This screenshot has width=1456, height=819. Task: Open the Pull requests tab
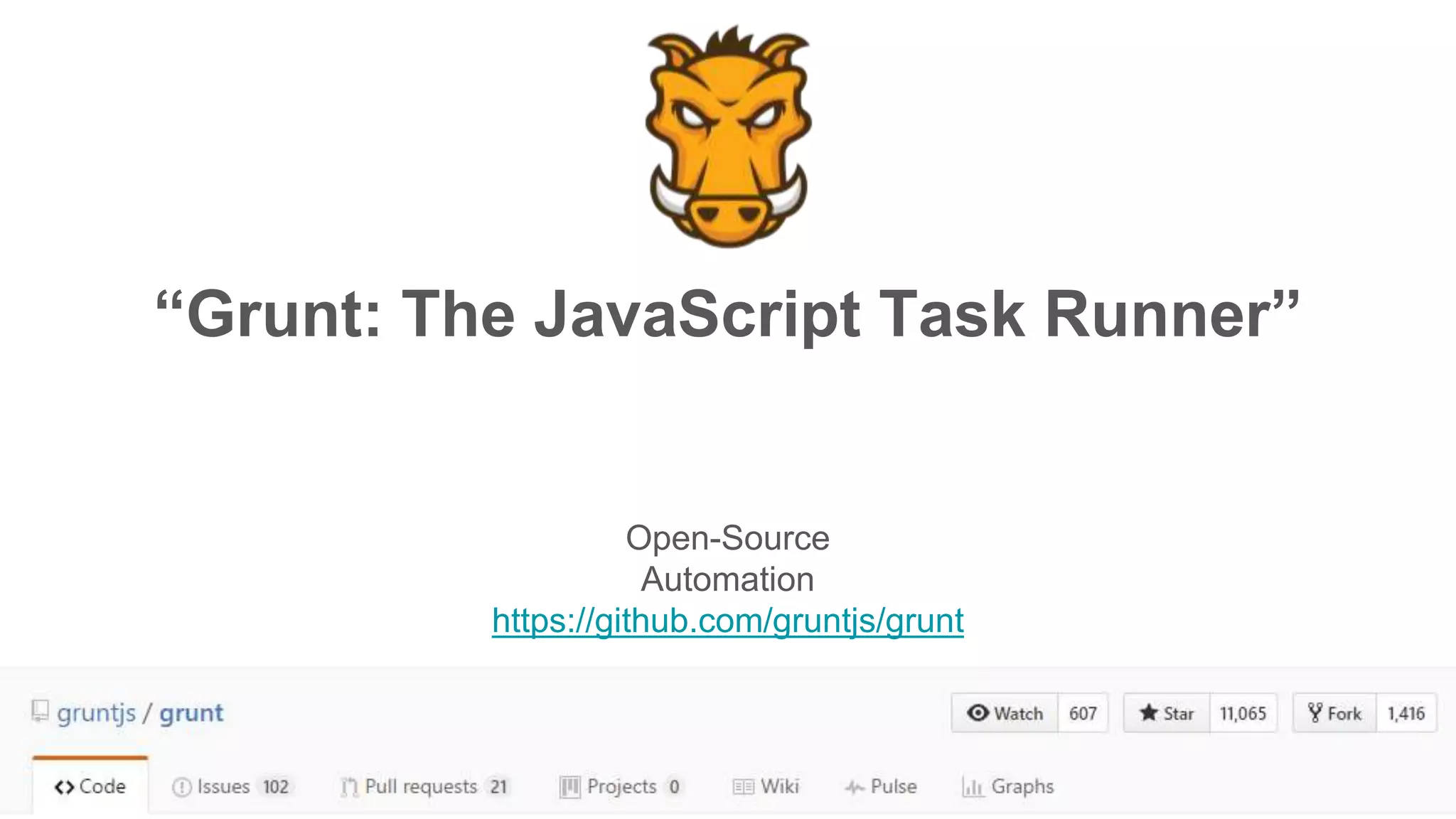tap(425, 786)
